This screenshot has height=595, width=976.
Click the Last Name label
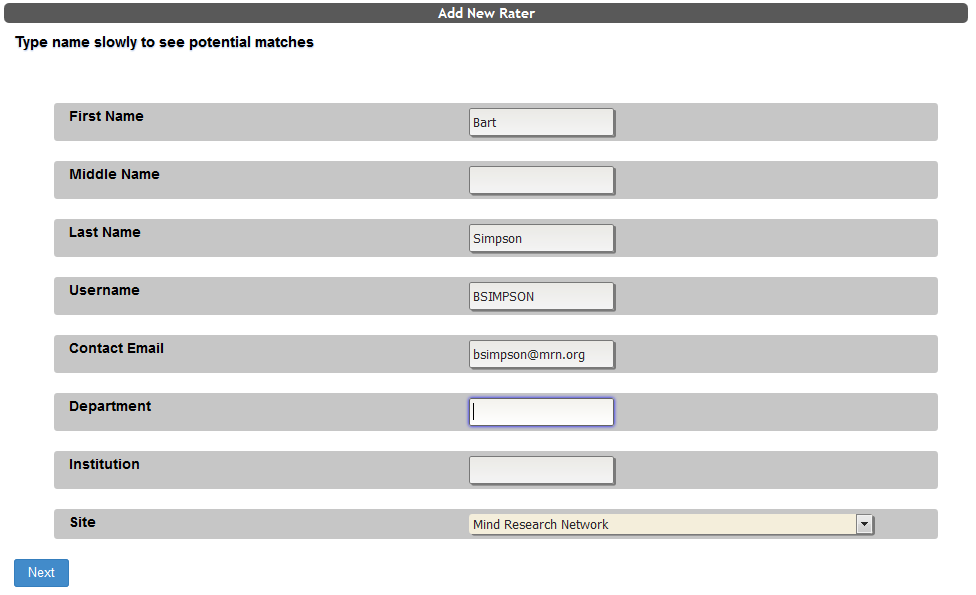105,232
